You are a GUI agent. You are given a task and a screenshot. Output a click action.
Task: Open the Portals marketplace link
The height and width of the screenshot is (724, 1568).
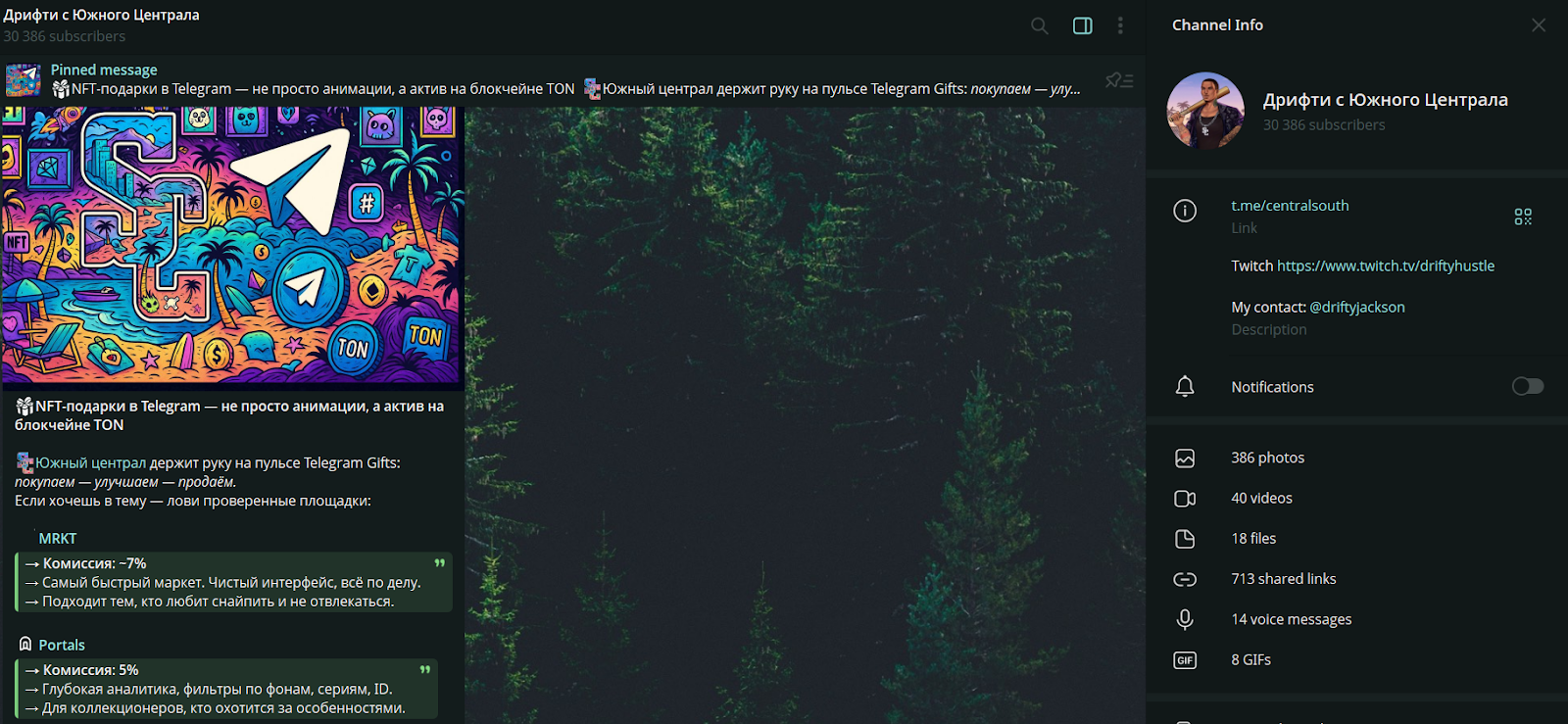click(x=62, y=645)
